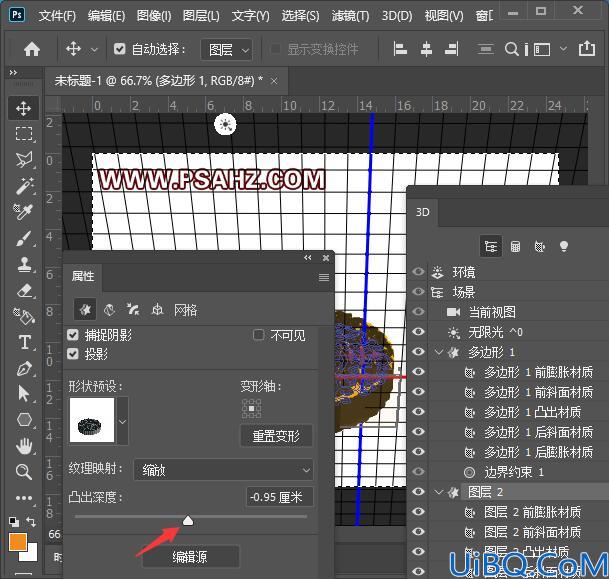
Task: Click the align right edges icon
Action: 452,49
